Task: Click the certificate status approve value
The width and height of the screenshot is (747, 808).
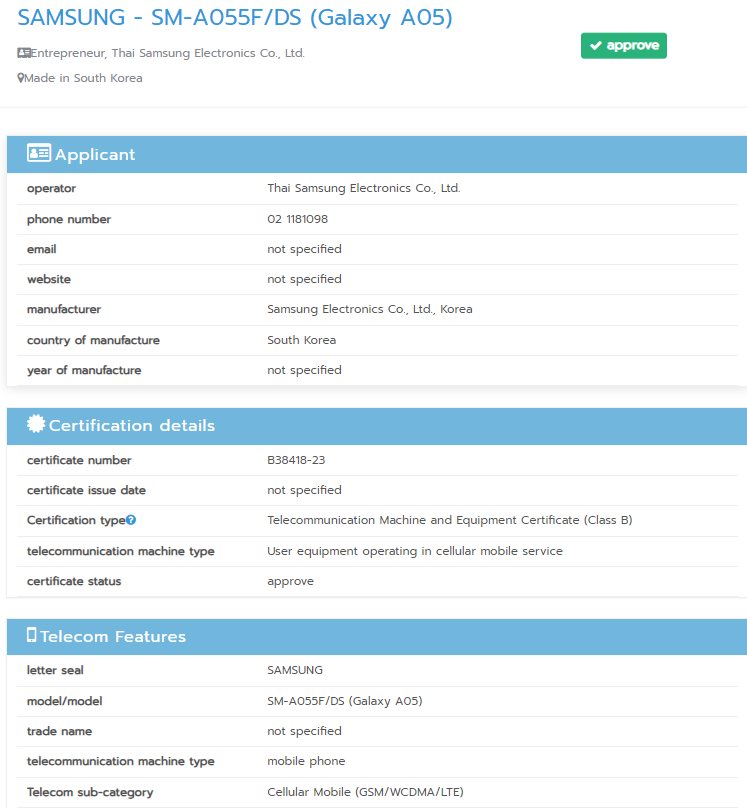Action: (290, 581)
